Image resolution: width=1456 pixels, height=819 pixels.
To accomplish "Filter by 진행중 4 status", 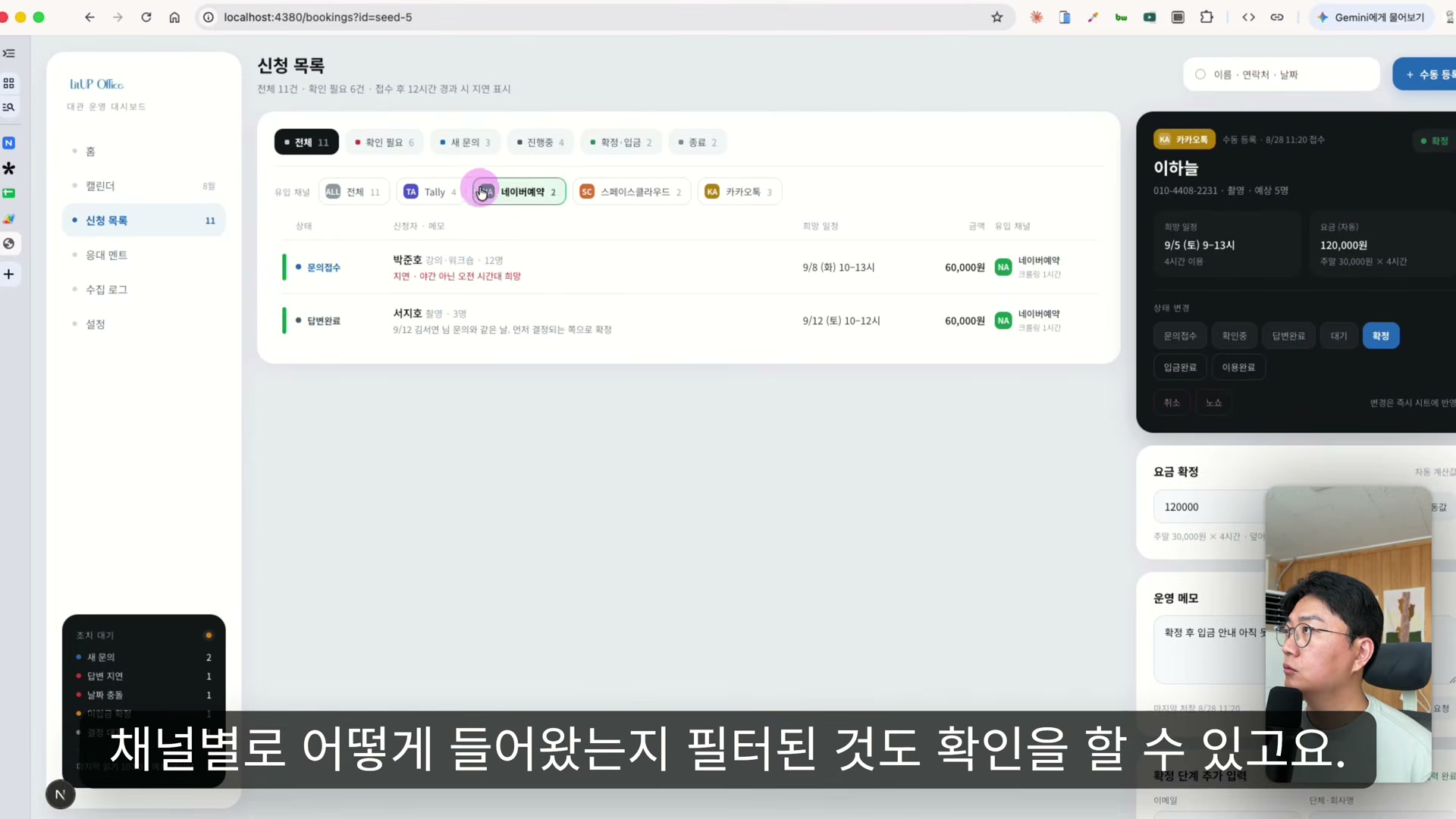I will 541,142.
